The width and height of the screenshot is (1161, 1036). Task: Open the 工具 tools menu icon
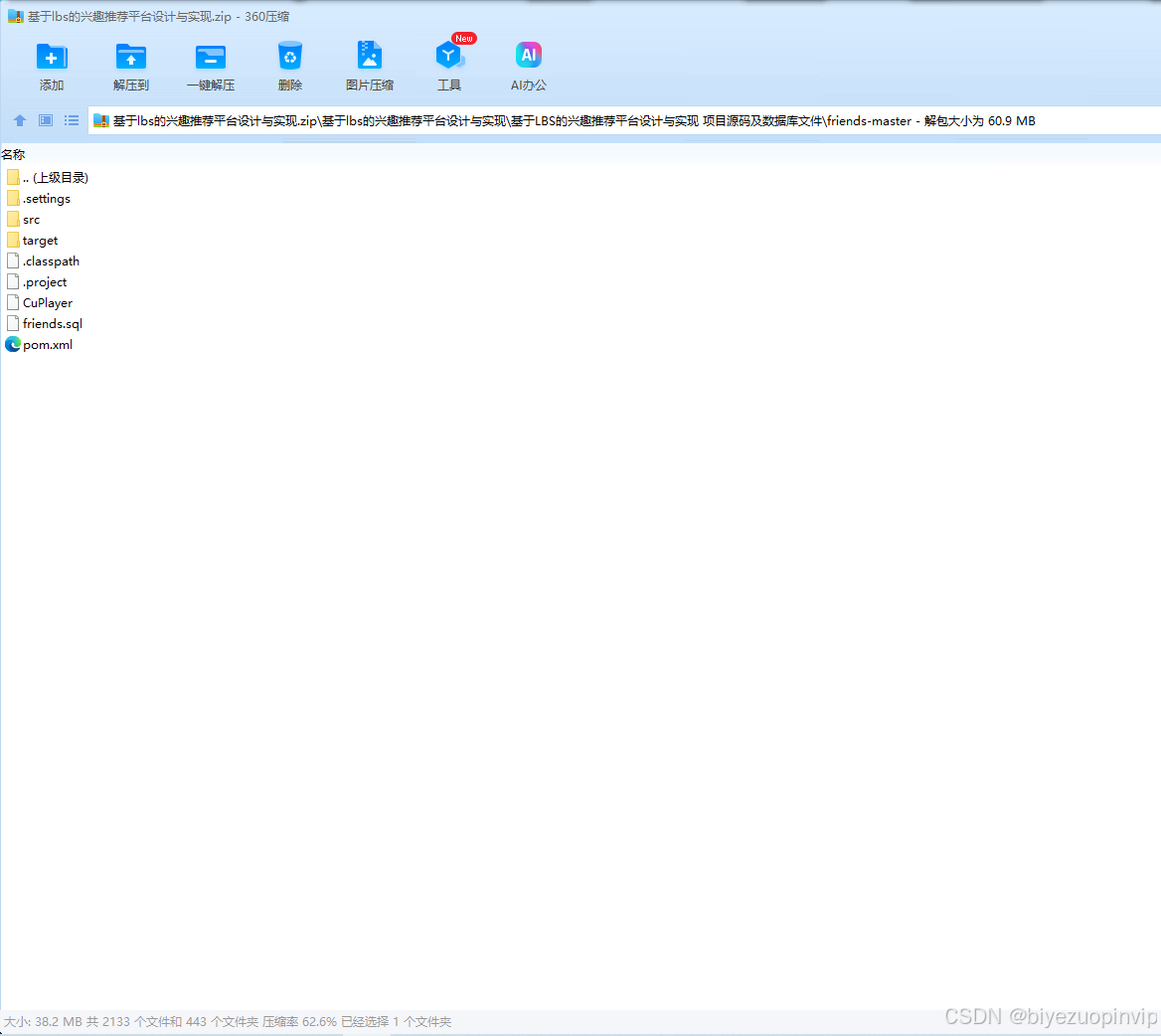pos(448,57)
